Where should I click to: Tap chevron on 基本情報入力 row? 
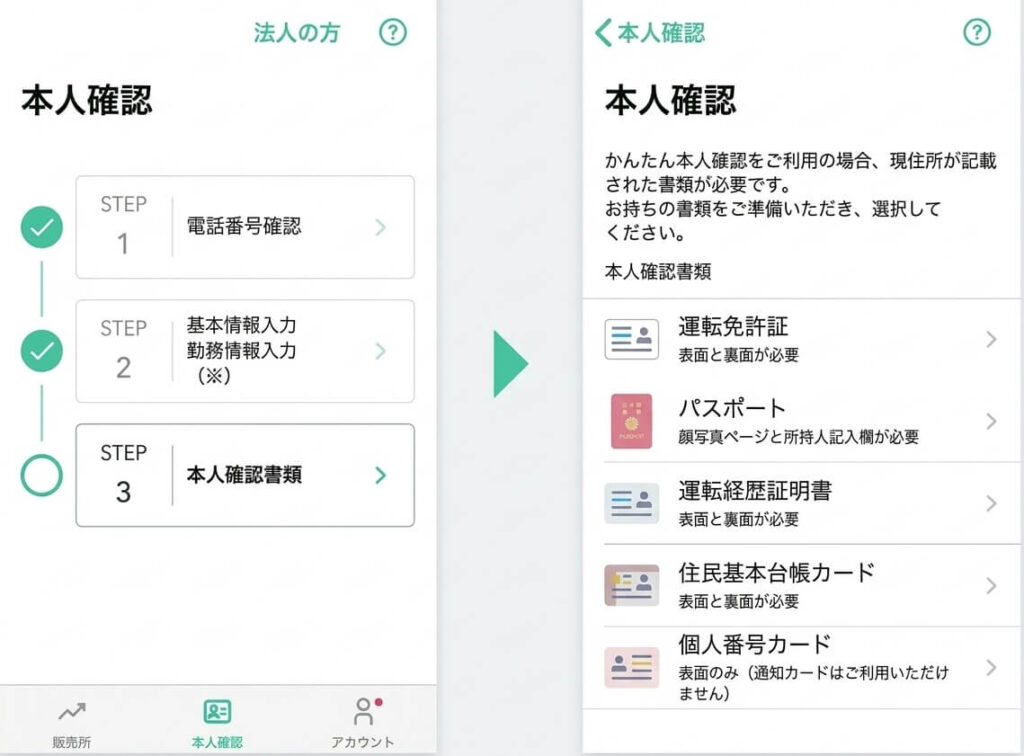tap(381, 351)
